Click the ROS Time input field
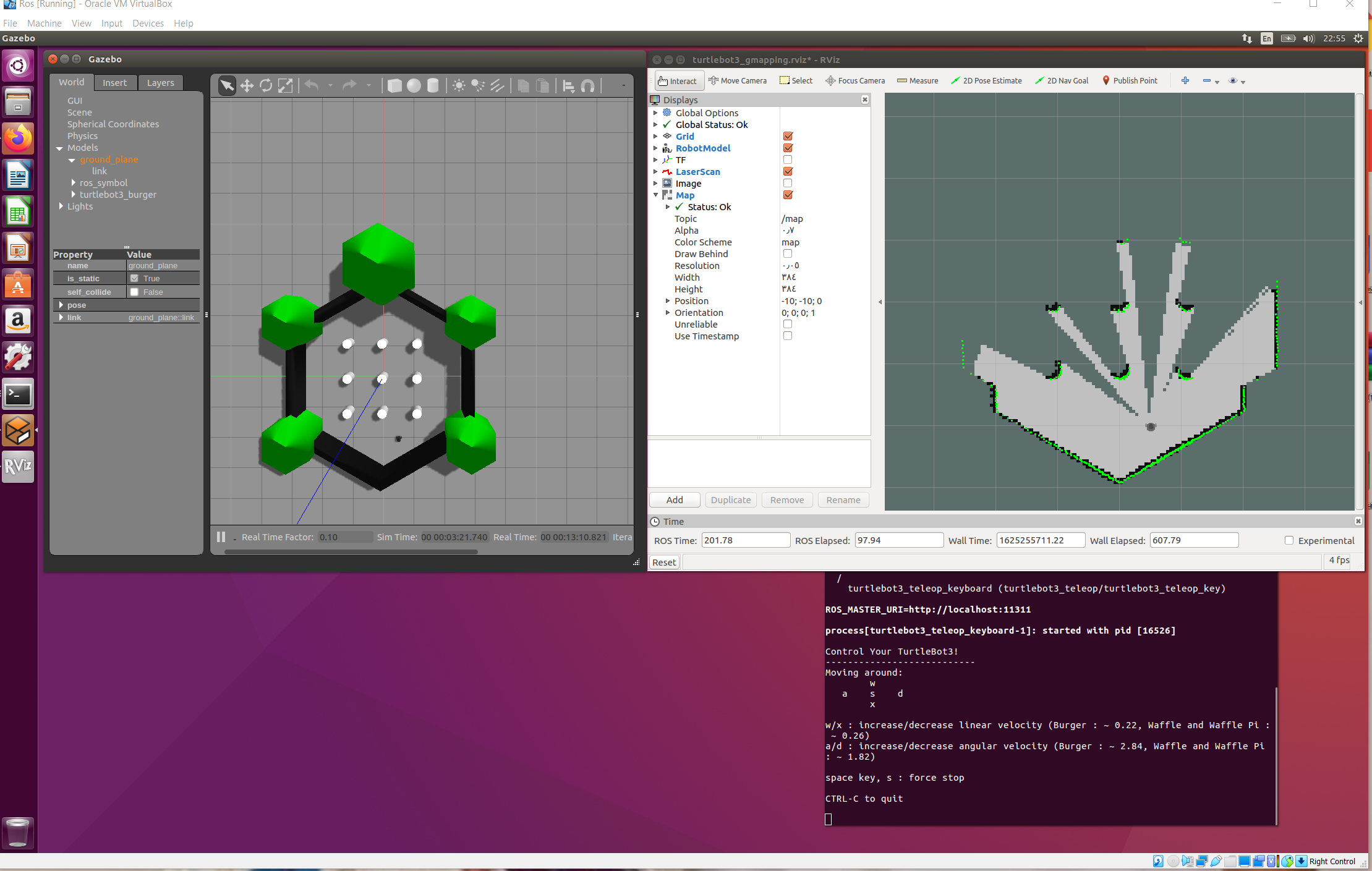The width and height of the screenshot is (1372, 871). (745, 540)
